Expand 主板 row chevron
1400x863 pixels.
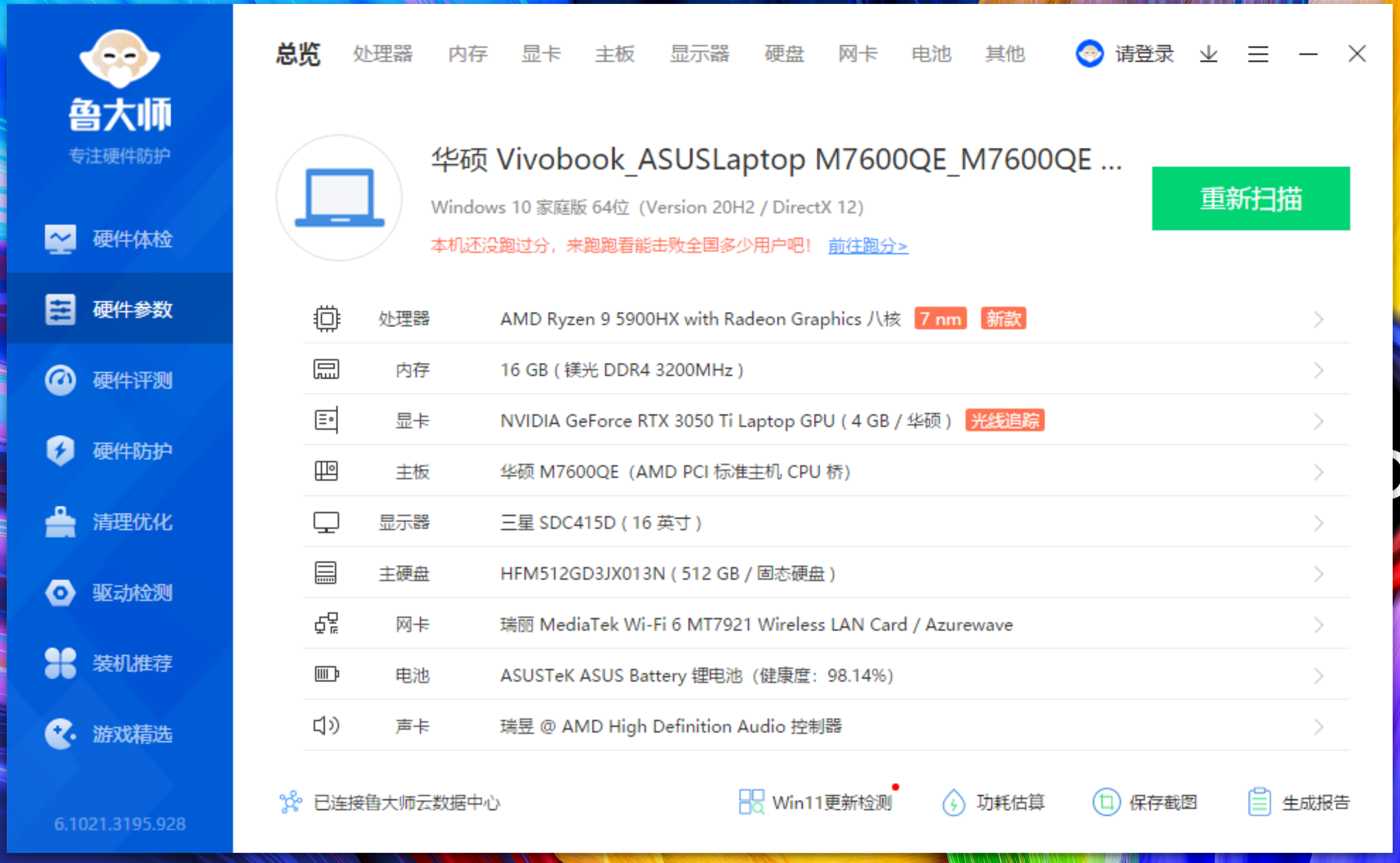(1319, 472)
